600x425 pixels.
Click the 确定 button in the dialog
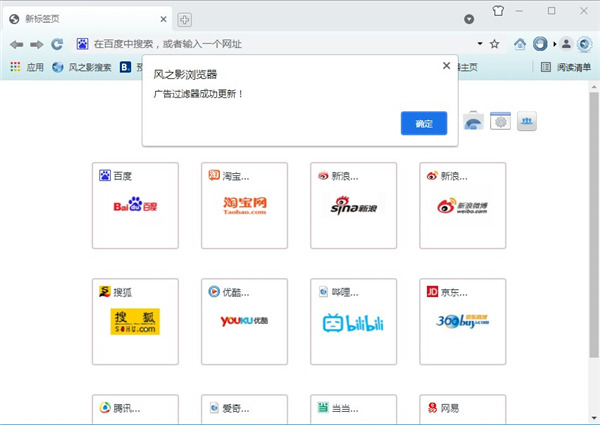pyautogui.click(x=423, y=123)
